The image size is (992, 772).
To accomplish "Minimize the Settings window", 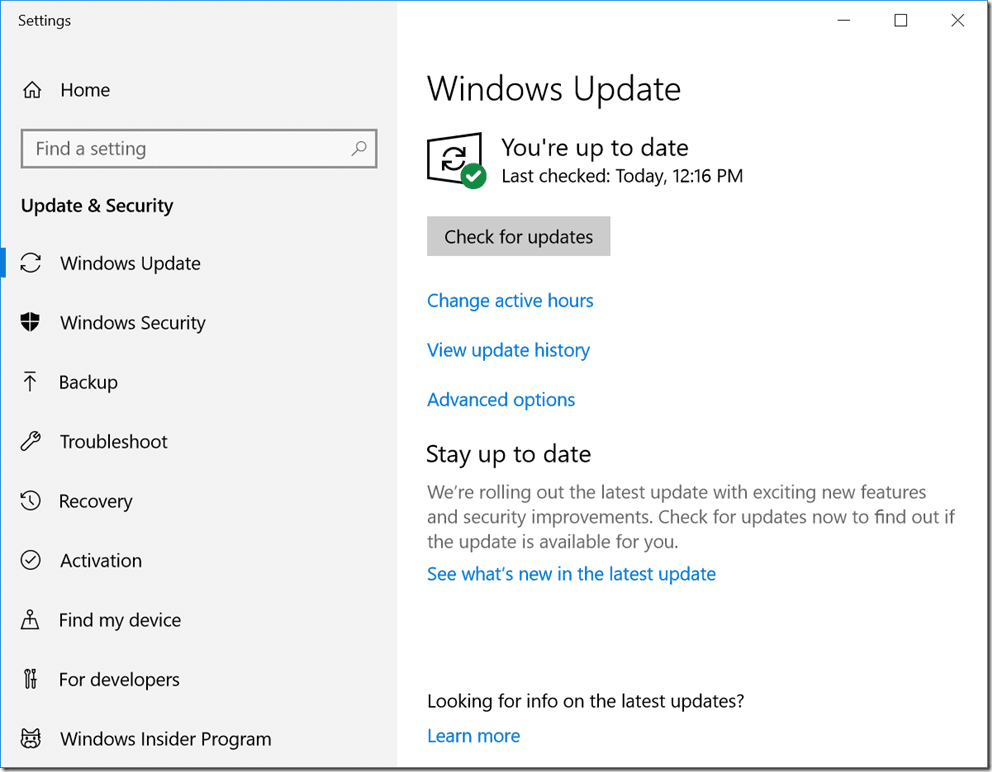I will tap(844, 20).
